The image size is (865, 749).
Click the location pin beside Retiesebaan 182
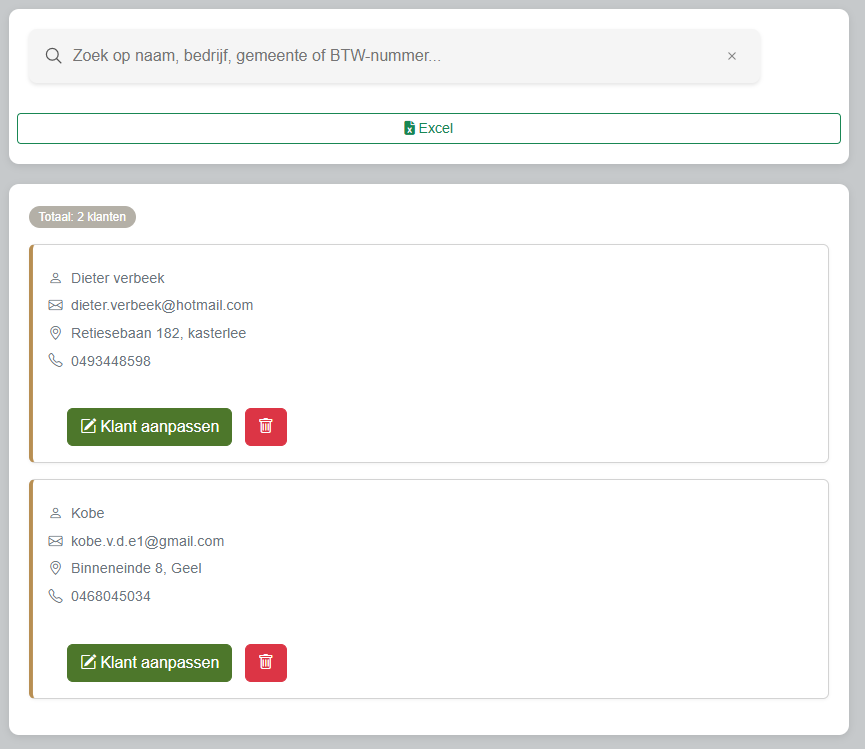(x=55, y=333)
